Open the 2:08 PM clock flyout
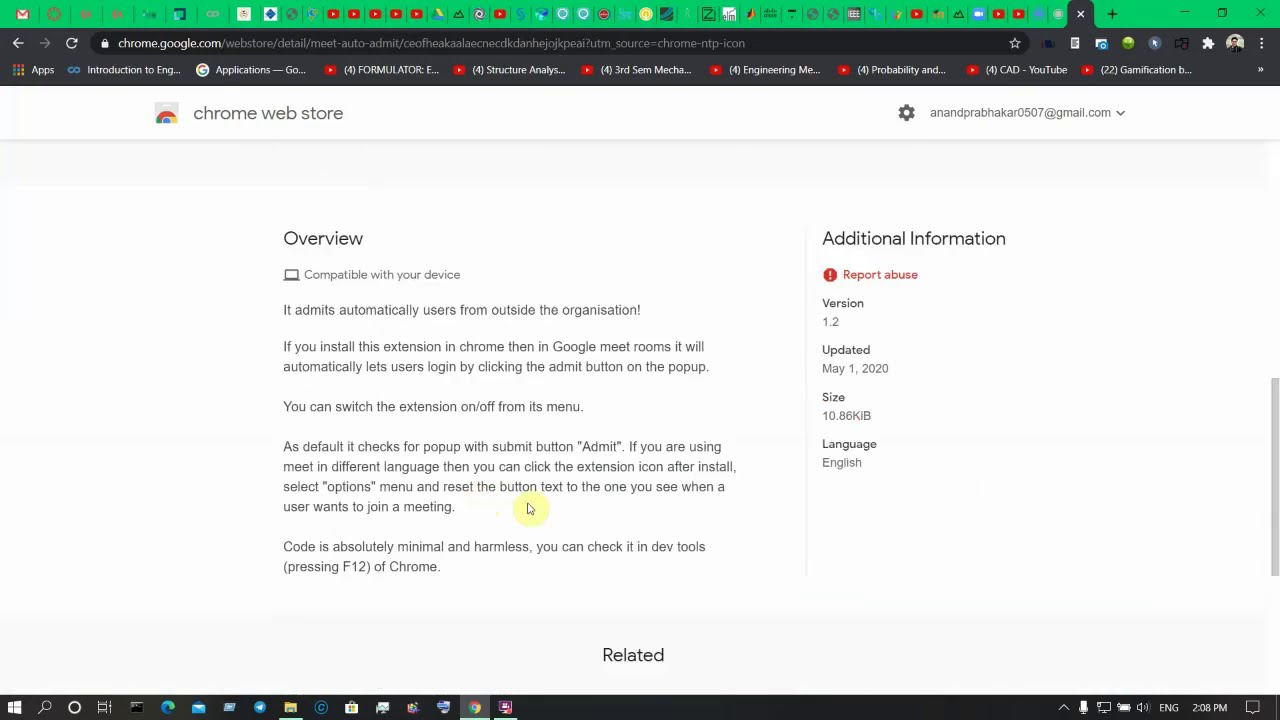This screenshot has height=720, width=1280. [x=1209, y=707]
